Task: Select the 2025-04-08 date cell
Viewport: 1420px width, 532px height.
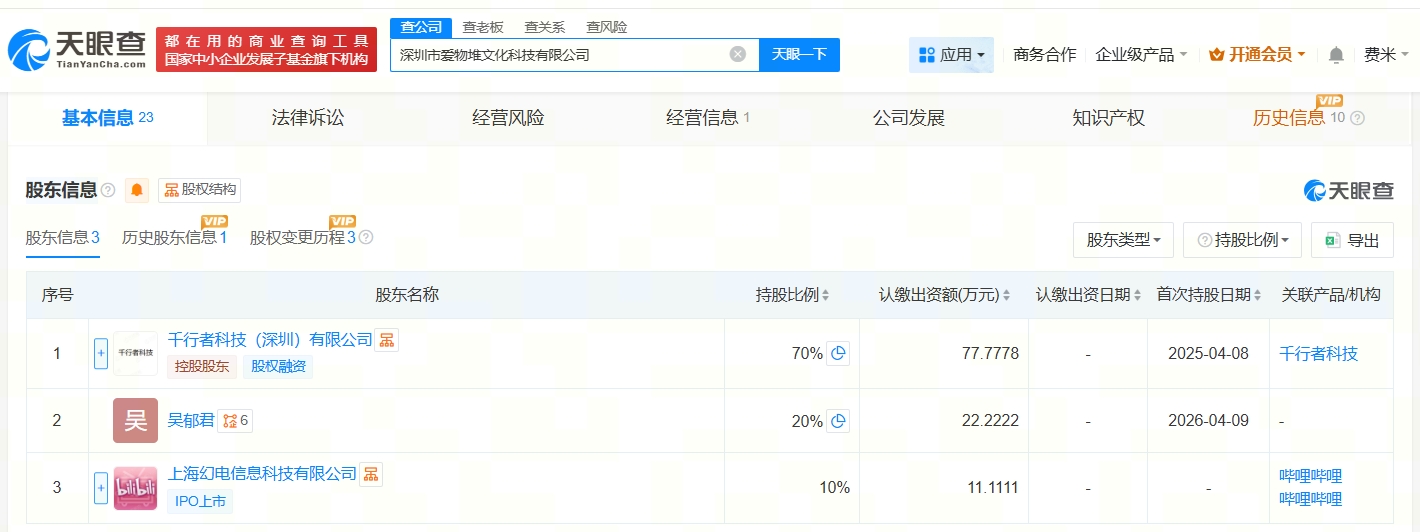Action: point(1208,353)
